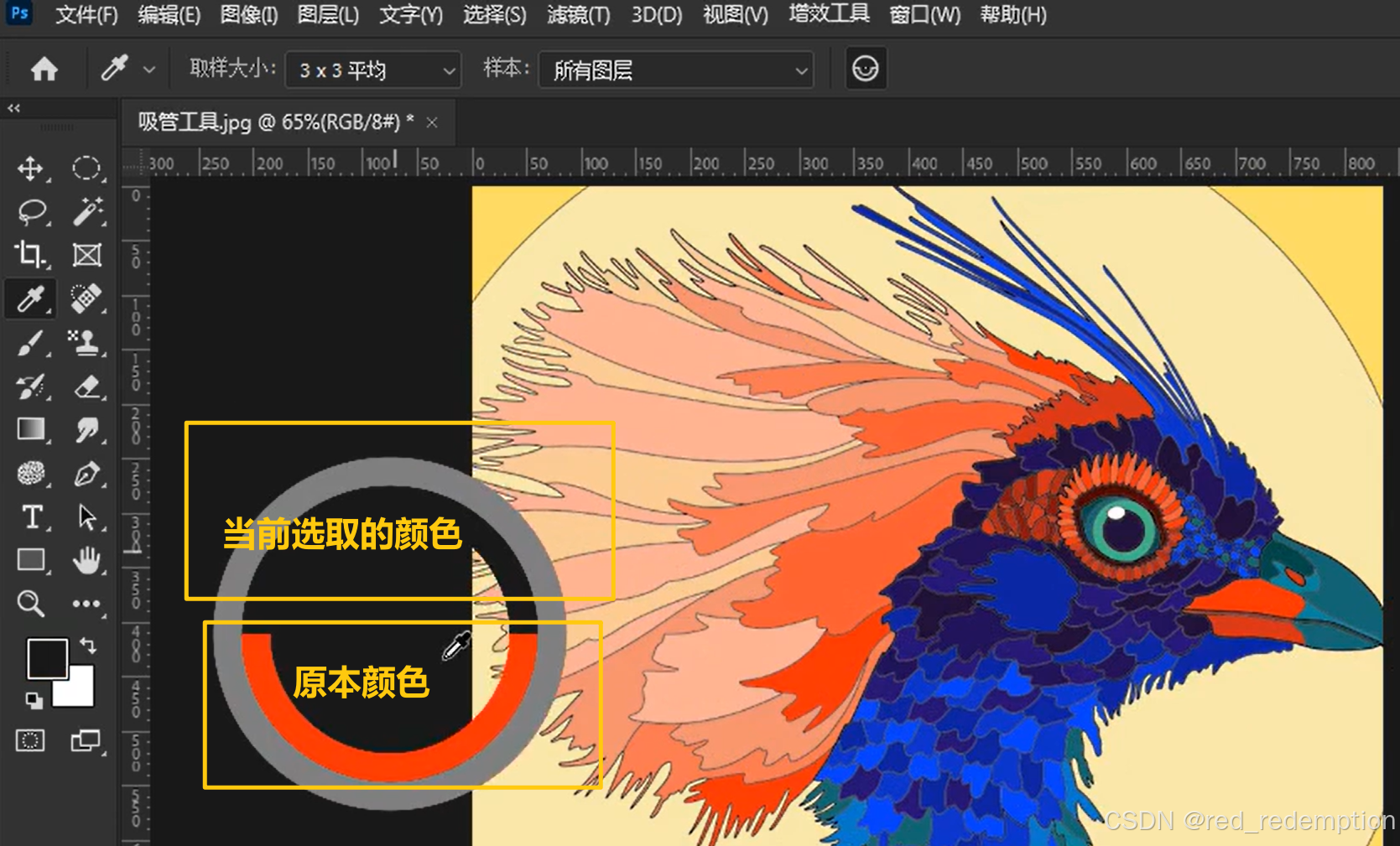The image size is (1400, 846).
Task: Select the Magic Wand tool
Action: 86,212
